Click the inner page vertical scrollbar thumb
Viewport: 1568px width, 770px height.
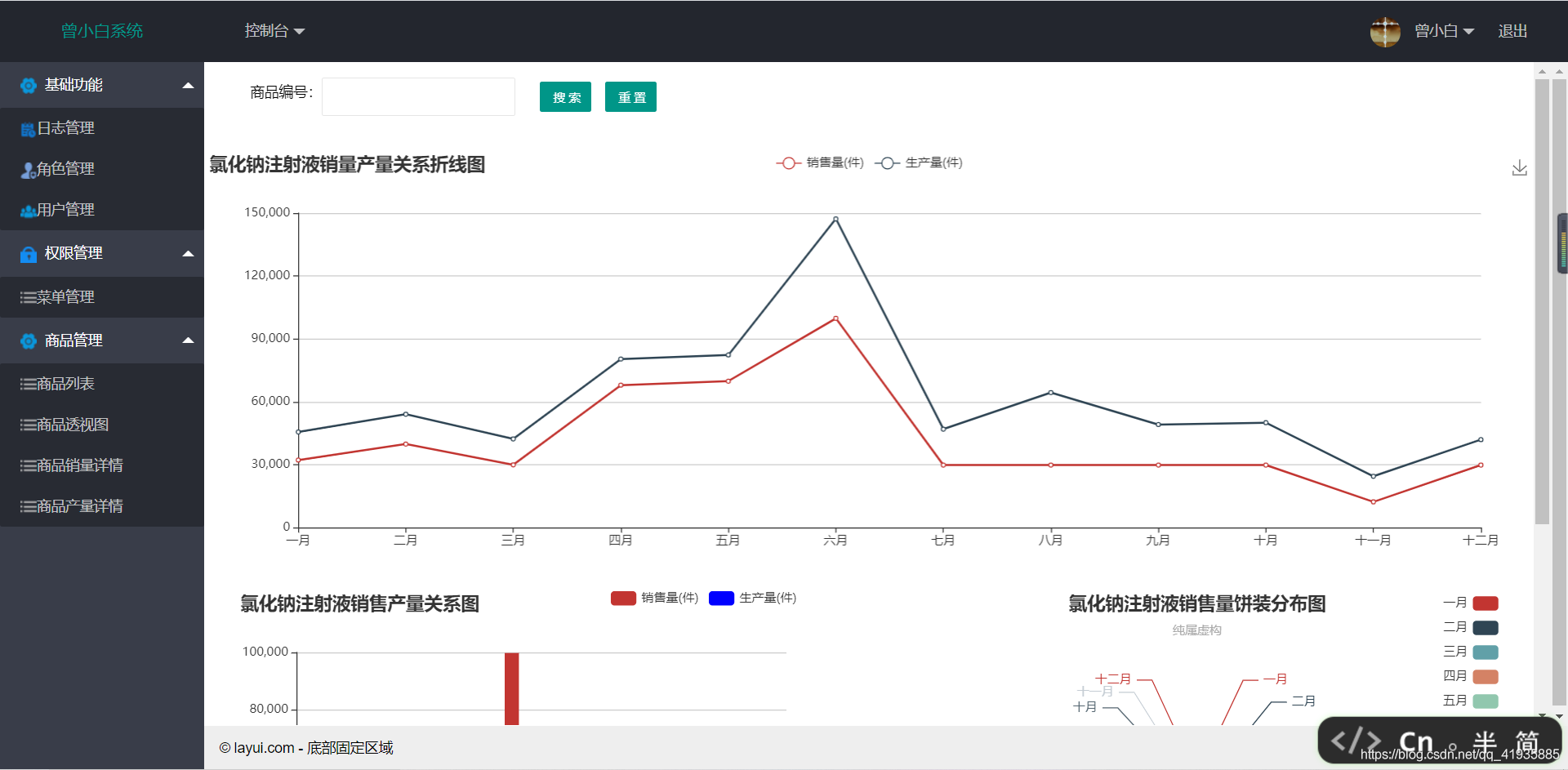(1542, 301)
